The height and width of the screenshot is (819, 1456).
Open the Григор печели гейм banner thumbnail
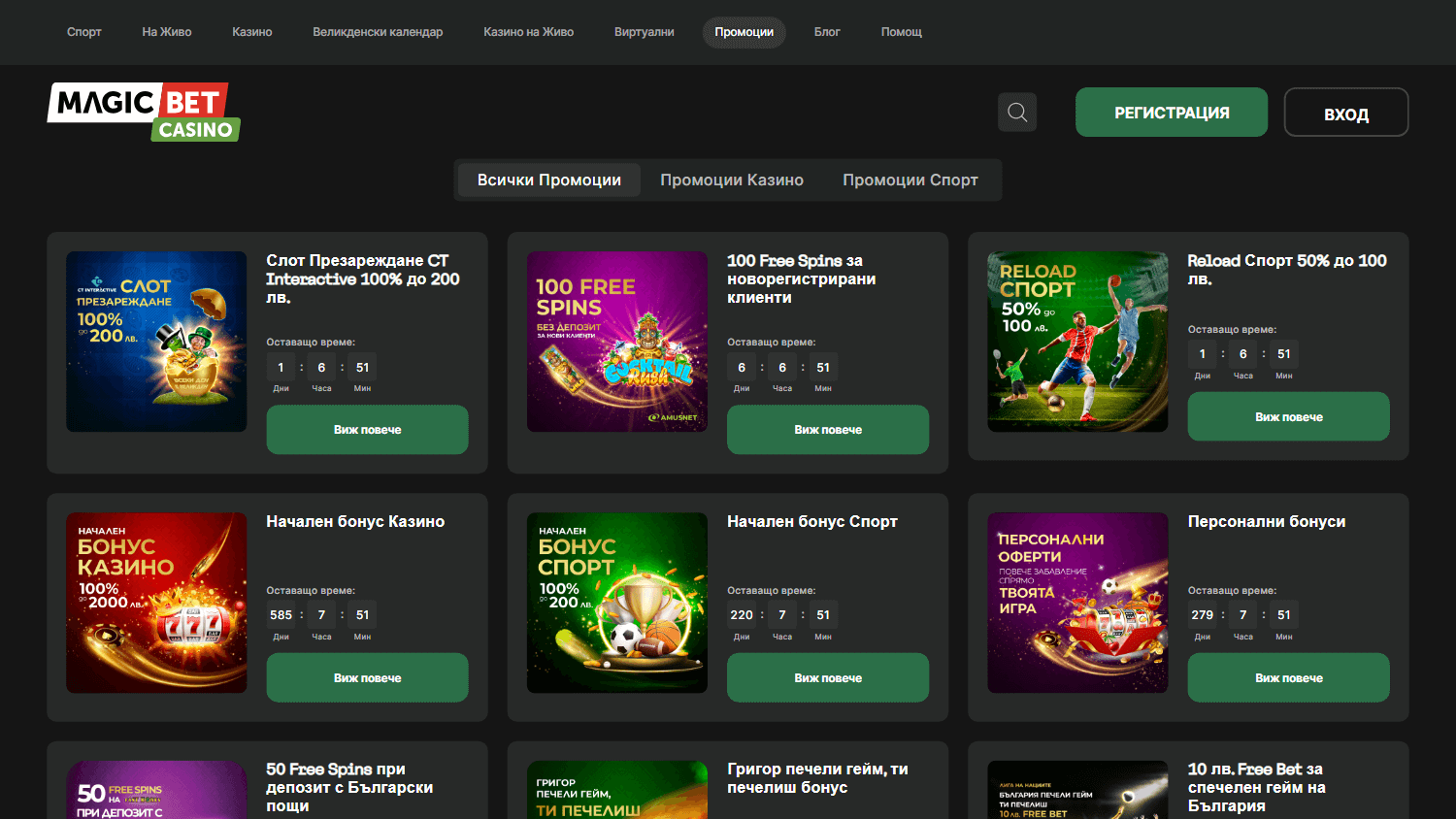pyautogui.click(x=617, y=790)
